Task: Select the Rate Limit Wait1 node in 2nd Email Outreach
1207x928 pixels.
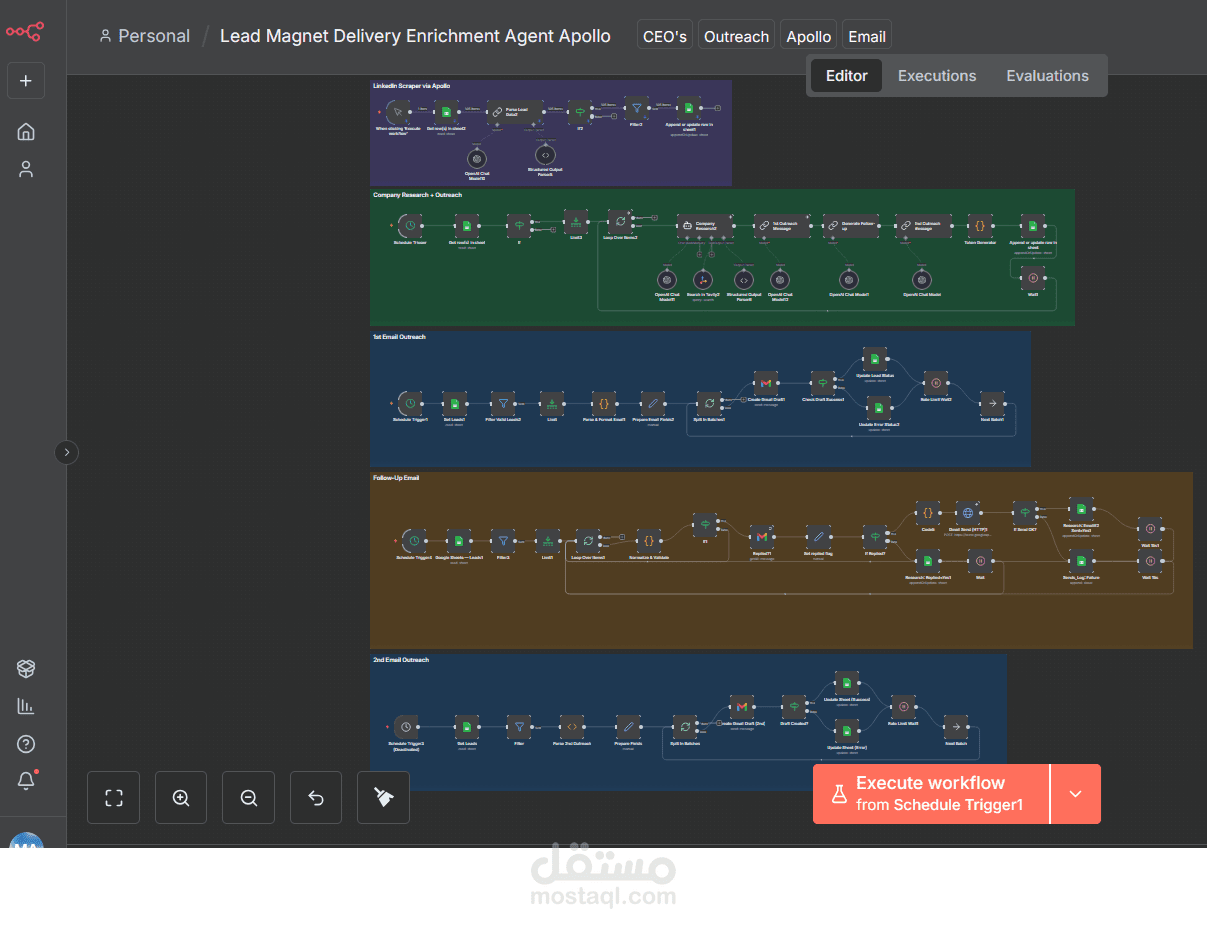Action: [x=903, y=707]
